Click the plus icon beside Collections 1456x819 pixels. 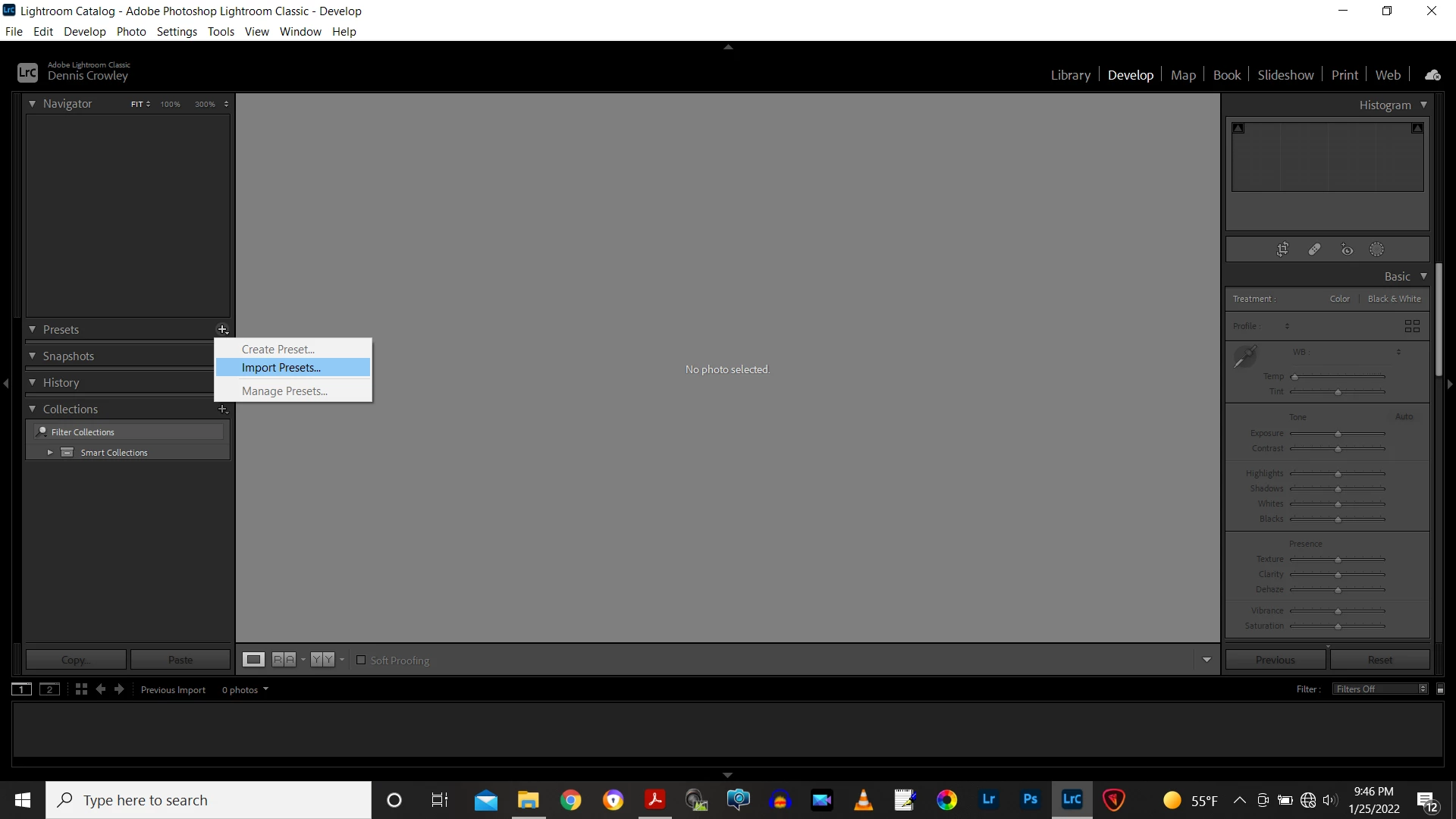tap(222, 409)
